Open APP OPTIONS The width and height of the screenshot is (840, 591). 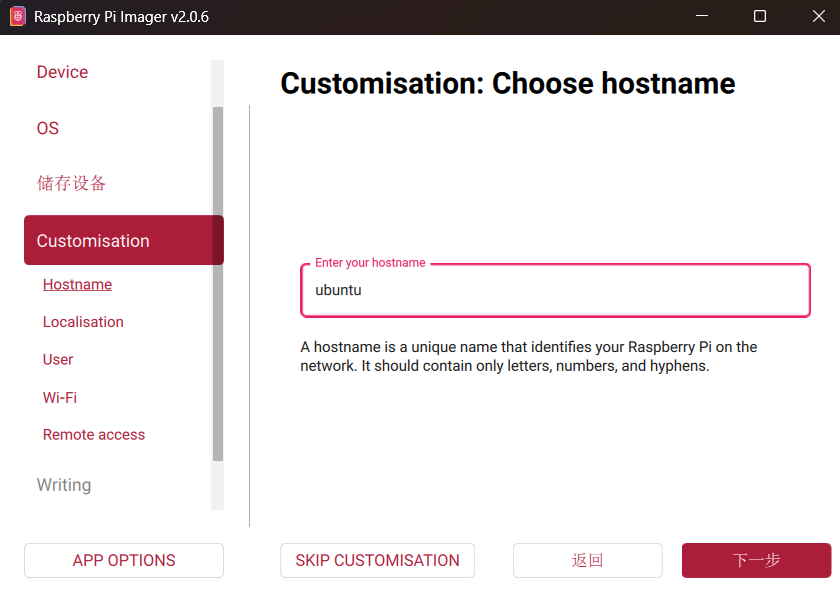pos(124,561)
